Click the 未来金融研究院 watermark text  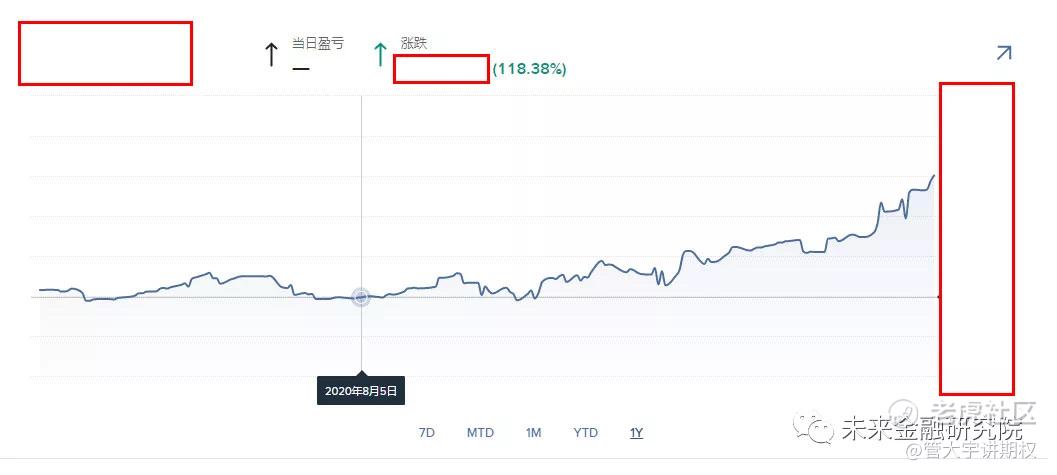pos(932,429)
